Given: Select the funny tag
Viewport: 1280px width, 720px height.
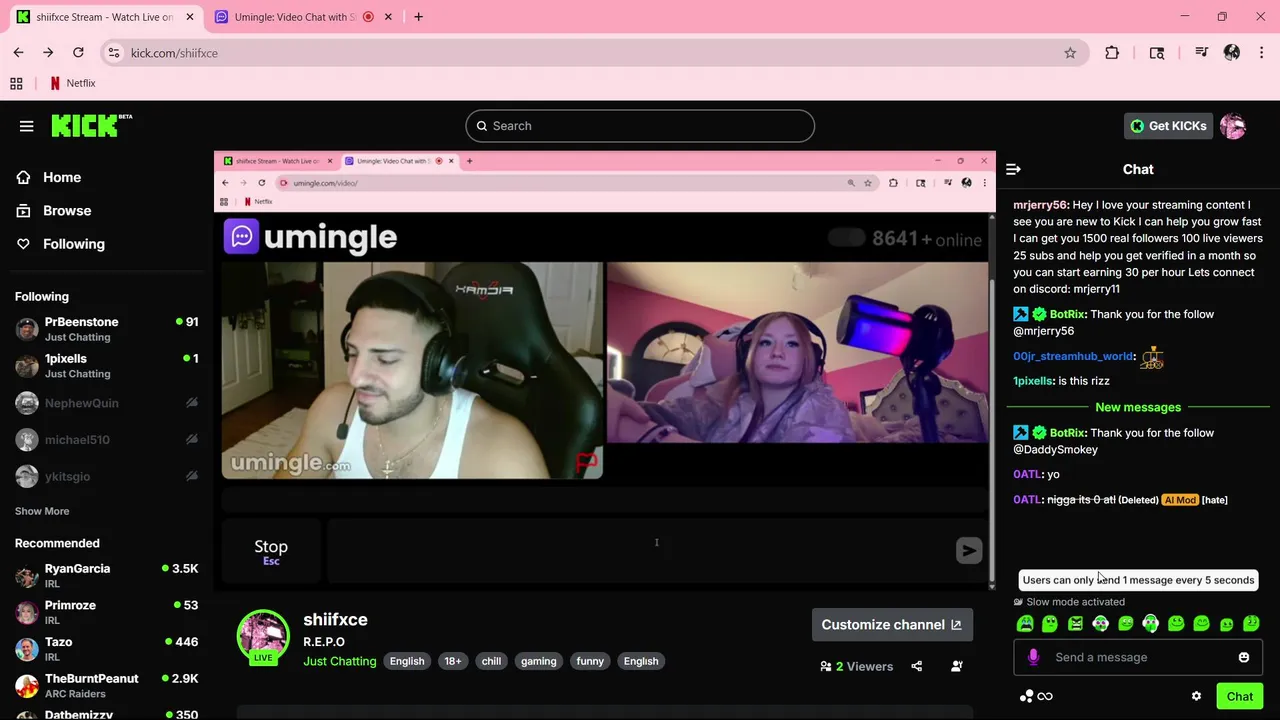Looking at the screenshot, I should click(590, 661).
